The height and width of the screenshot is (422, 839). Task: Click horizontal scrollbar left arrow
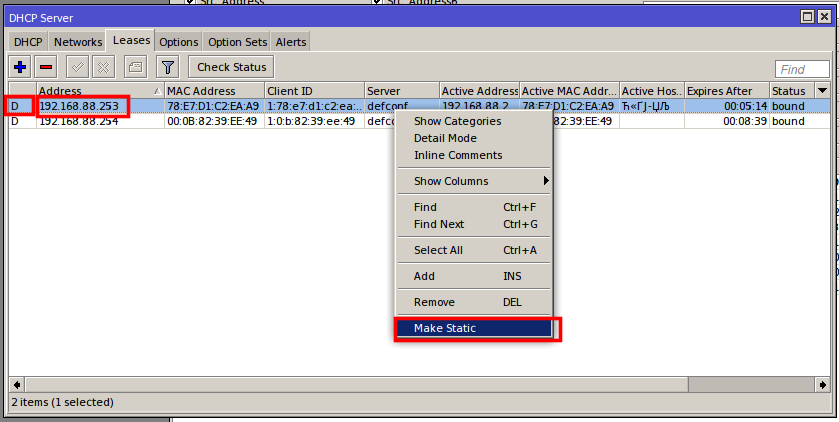tap(17, 385)
